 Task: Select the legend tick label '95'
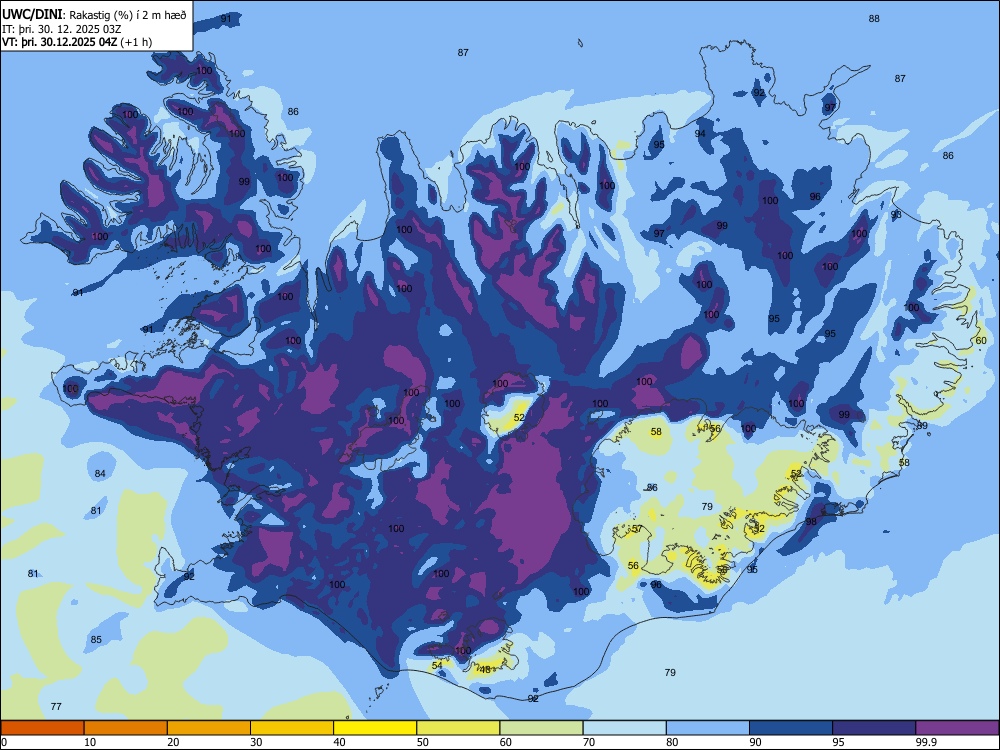839,742
